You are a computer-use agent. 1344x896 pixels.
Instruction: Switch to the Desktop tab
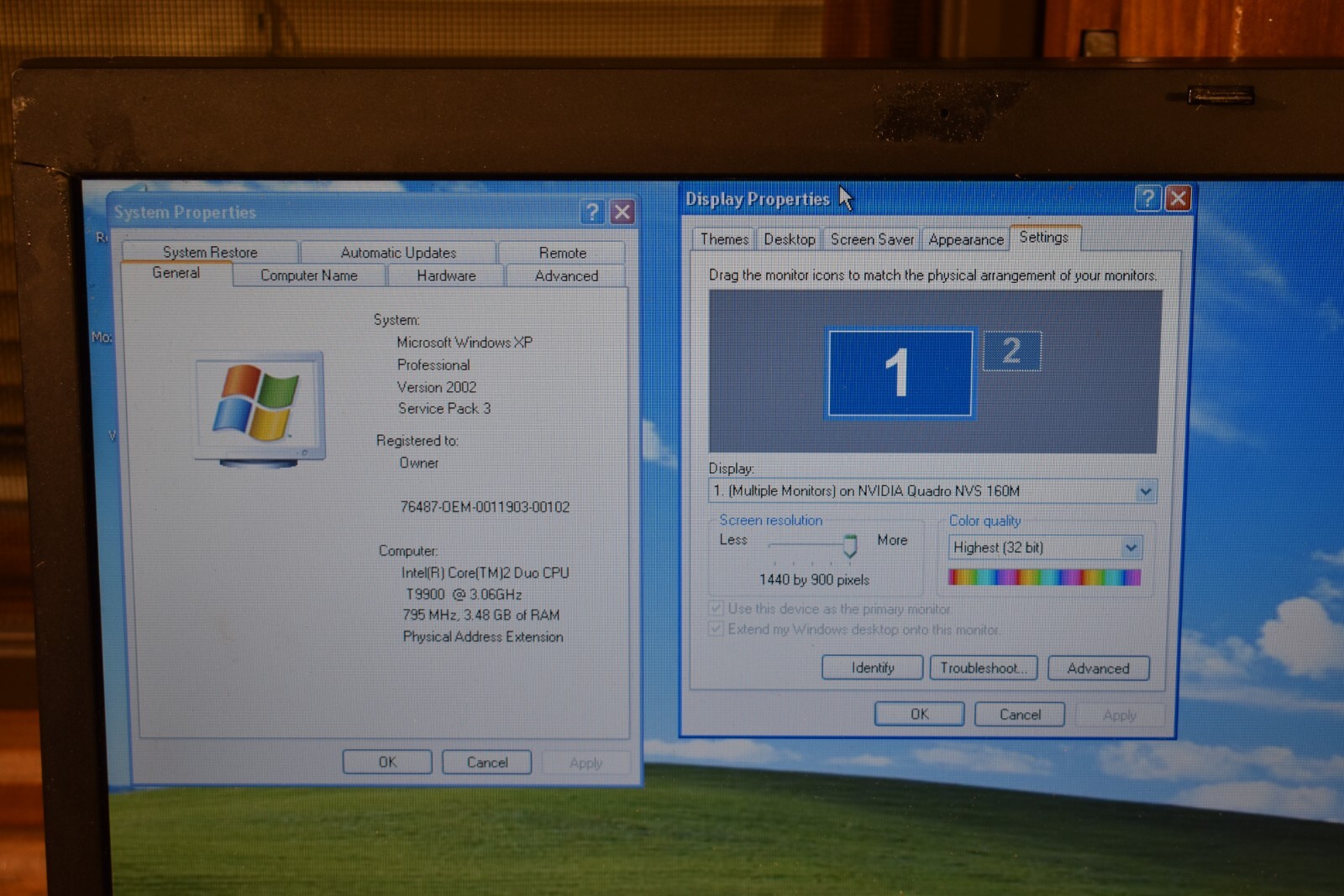point(789,239)
